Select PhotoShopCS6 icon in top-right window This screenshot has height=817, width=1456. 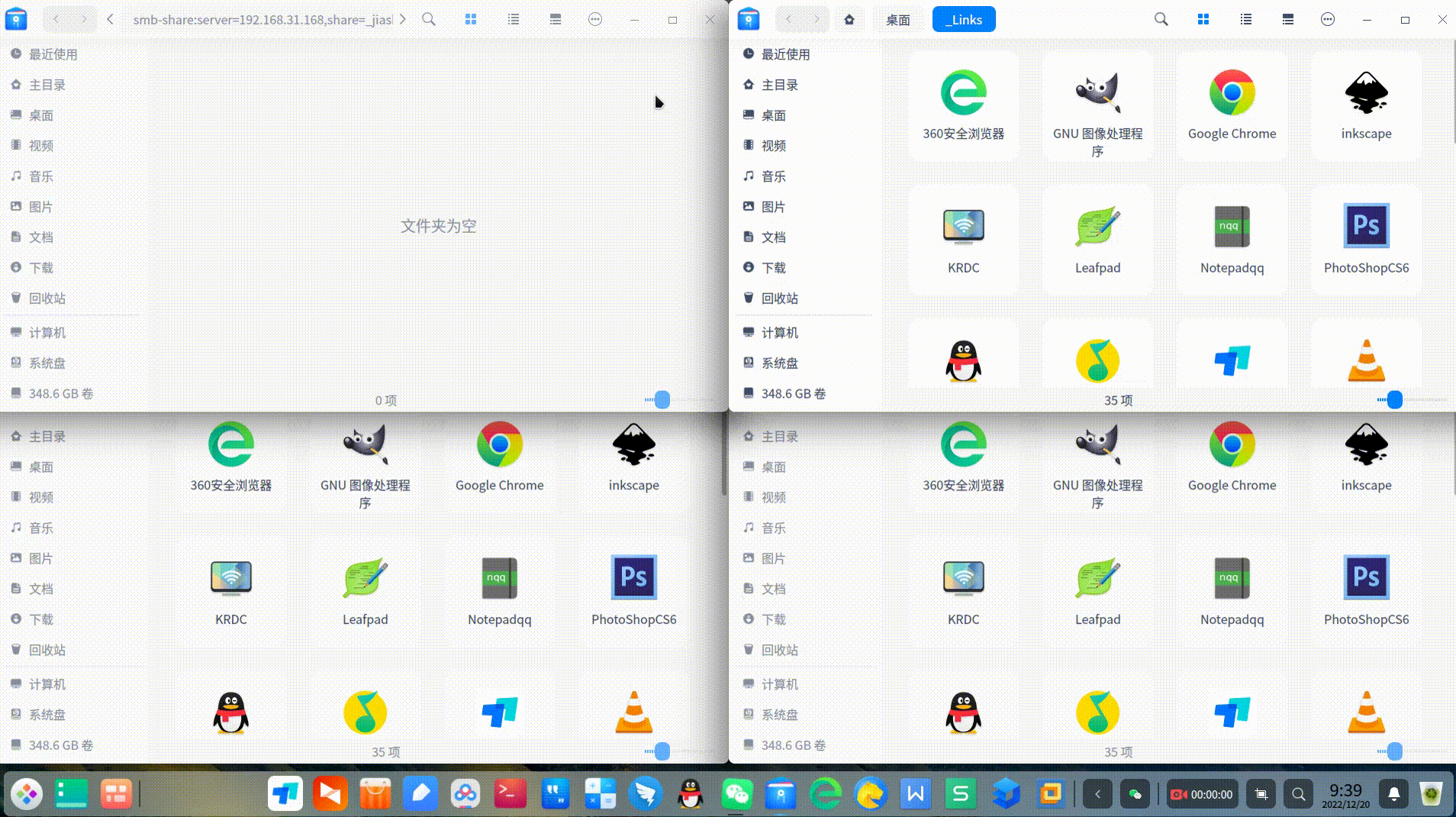pos(1366,226)
